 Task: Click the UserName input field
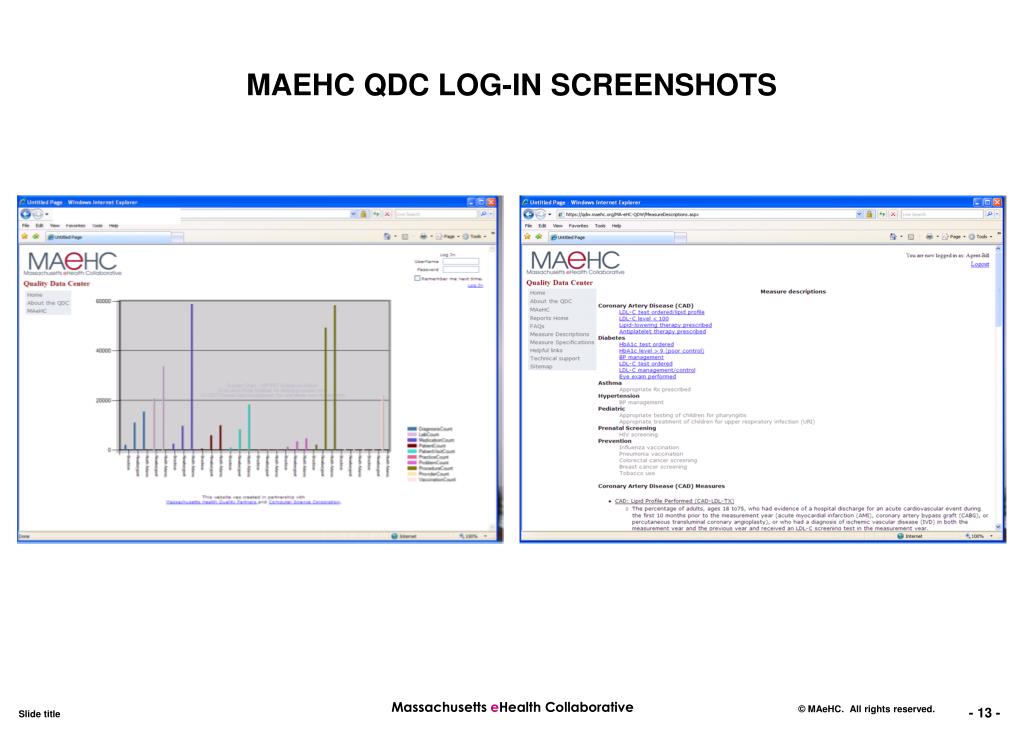point(461,261)
